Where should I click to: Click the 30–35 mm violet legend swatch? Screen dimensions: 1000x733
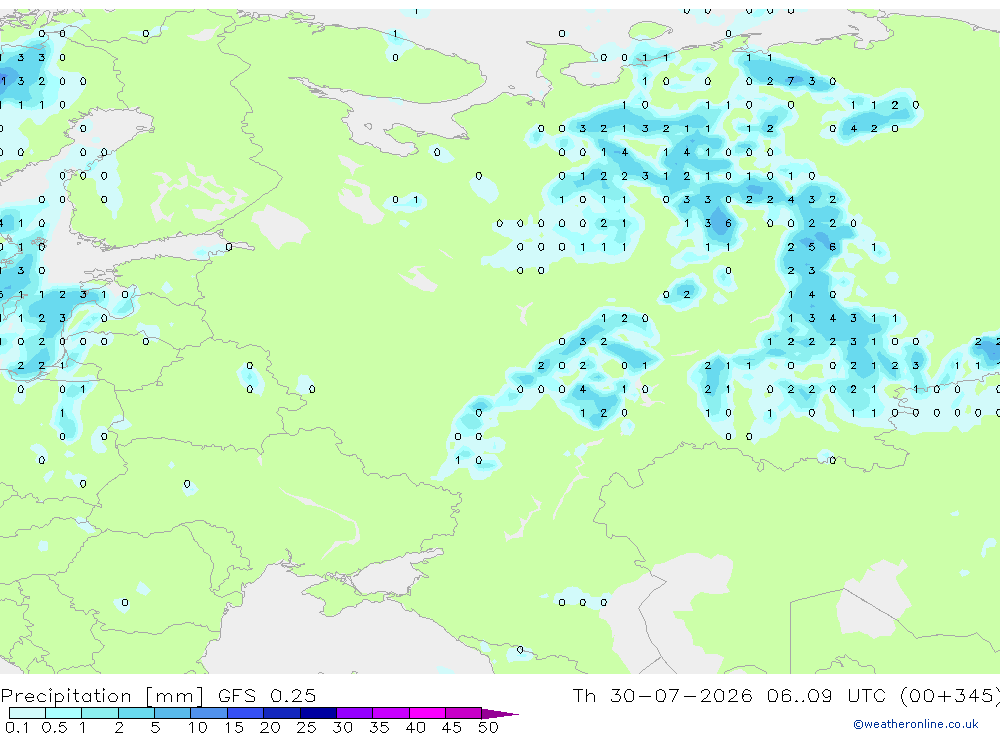coord(354,713)
